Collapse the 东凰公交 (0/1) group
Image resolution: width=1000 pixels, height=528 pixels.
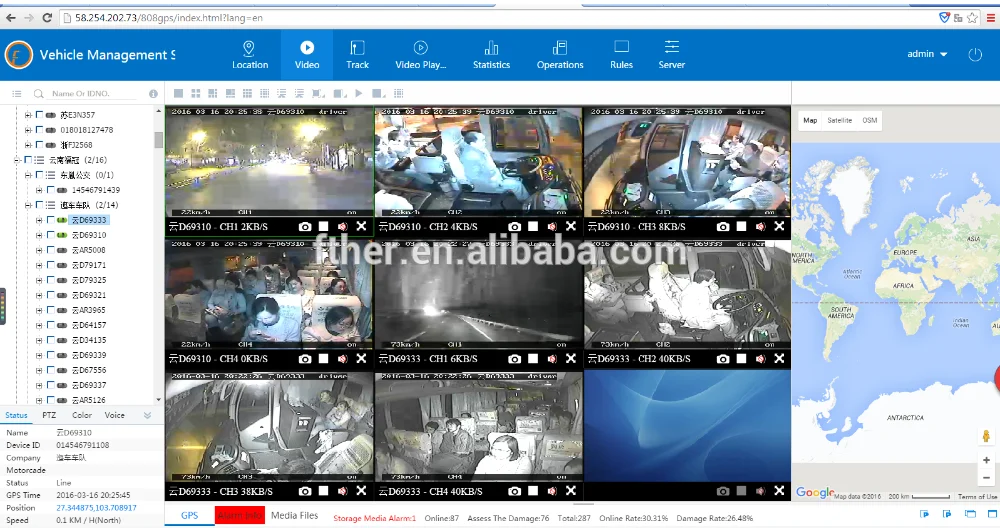28,175
